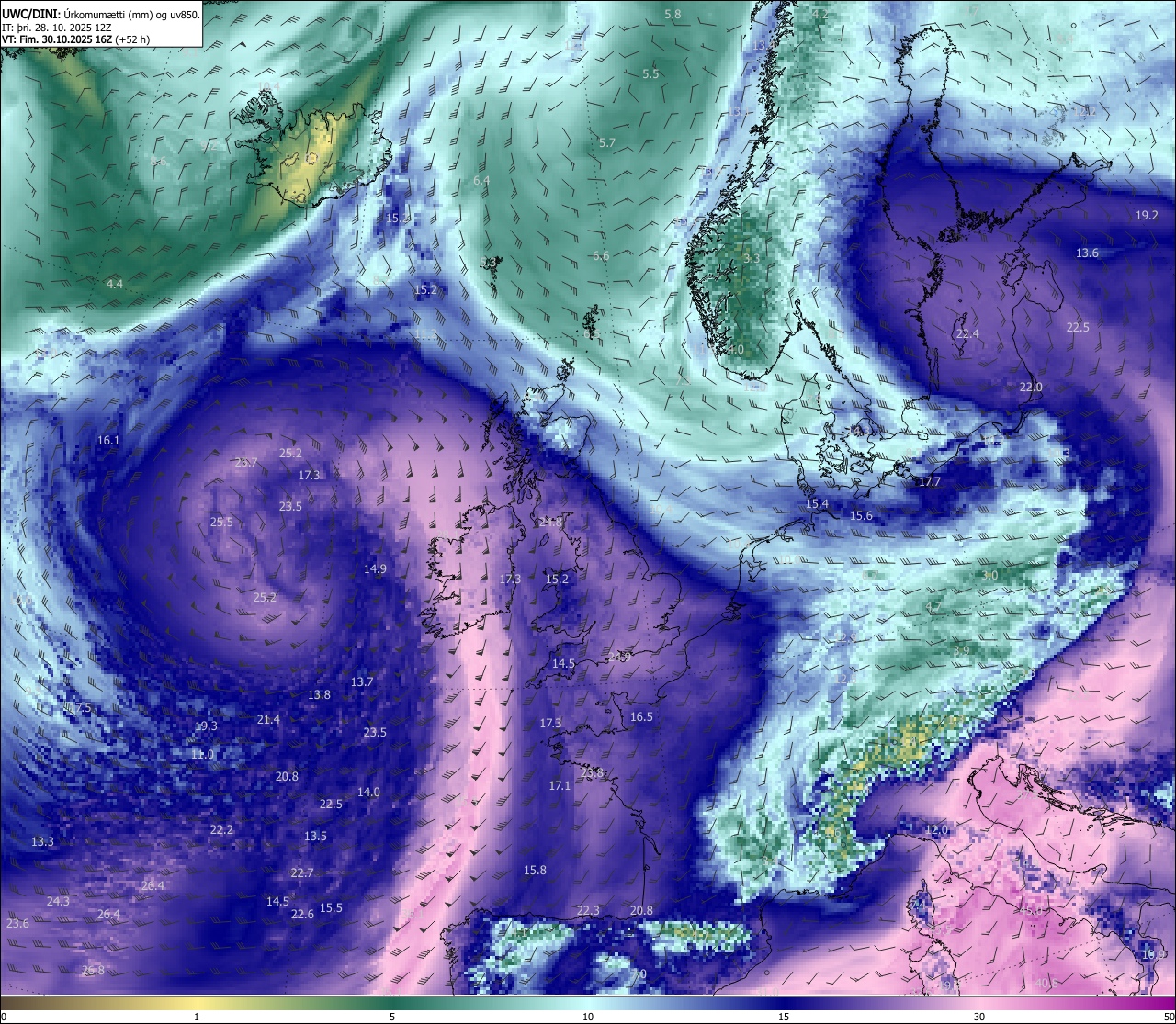Click the 'IT: þri. 28. 10. 2025 12Z' line
Screen dimensions: 1176x1024
point(56,28)
